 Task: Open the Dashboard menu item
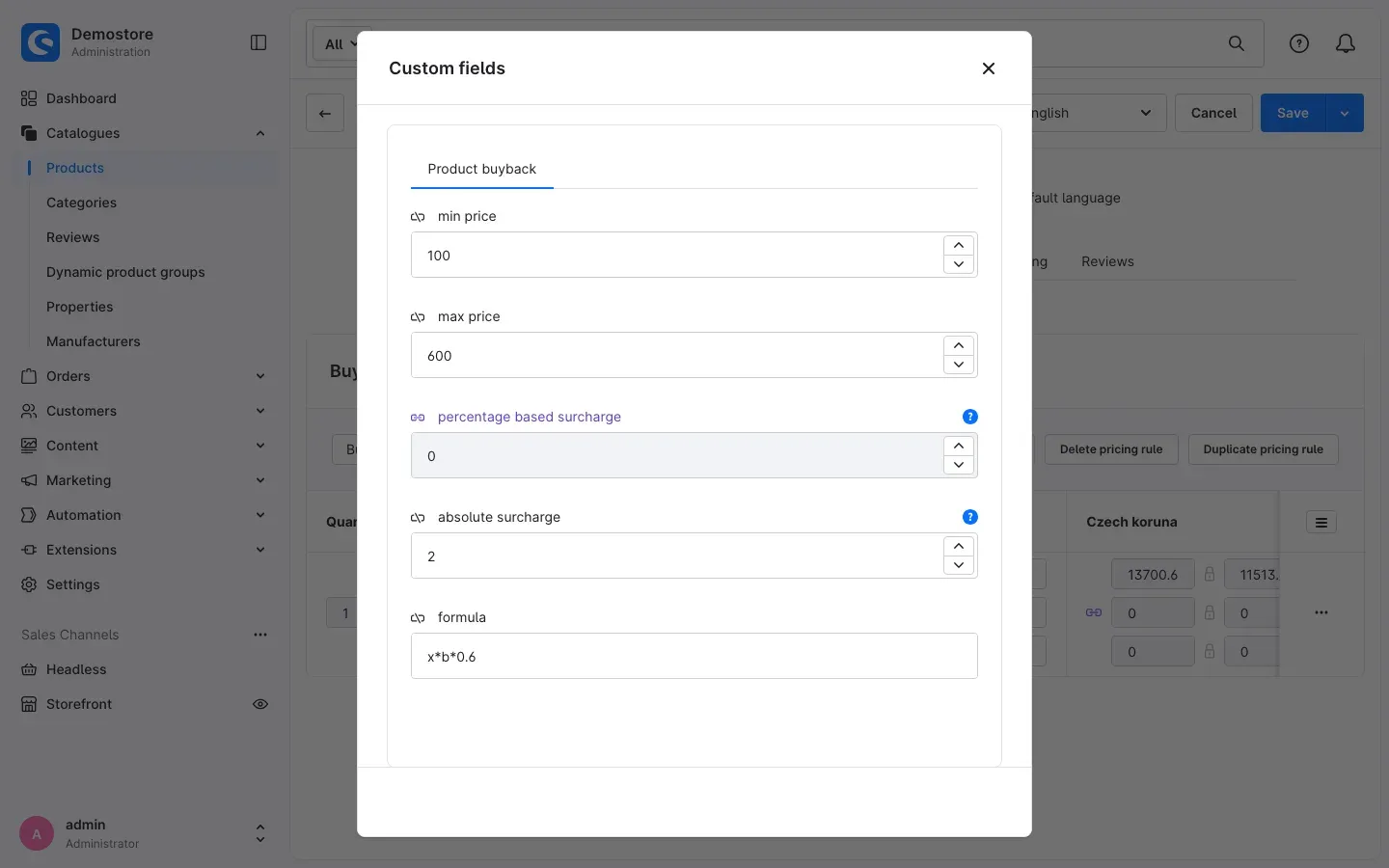pos(81,98)
